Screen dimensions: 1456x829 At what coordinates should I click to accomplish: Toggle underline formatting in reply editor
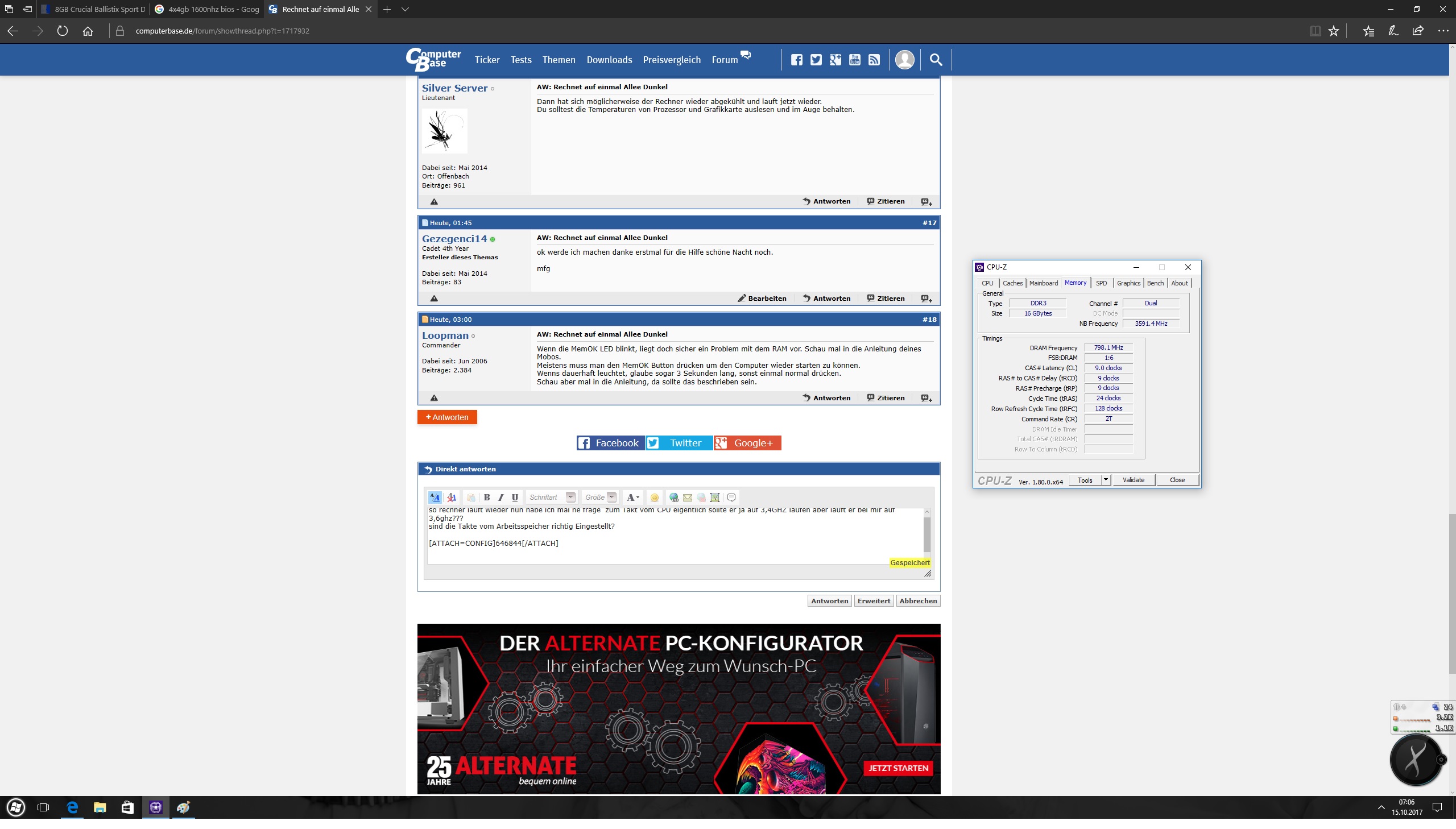point(515,497)
